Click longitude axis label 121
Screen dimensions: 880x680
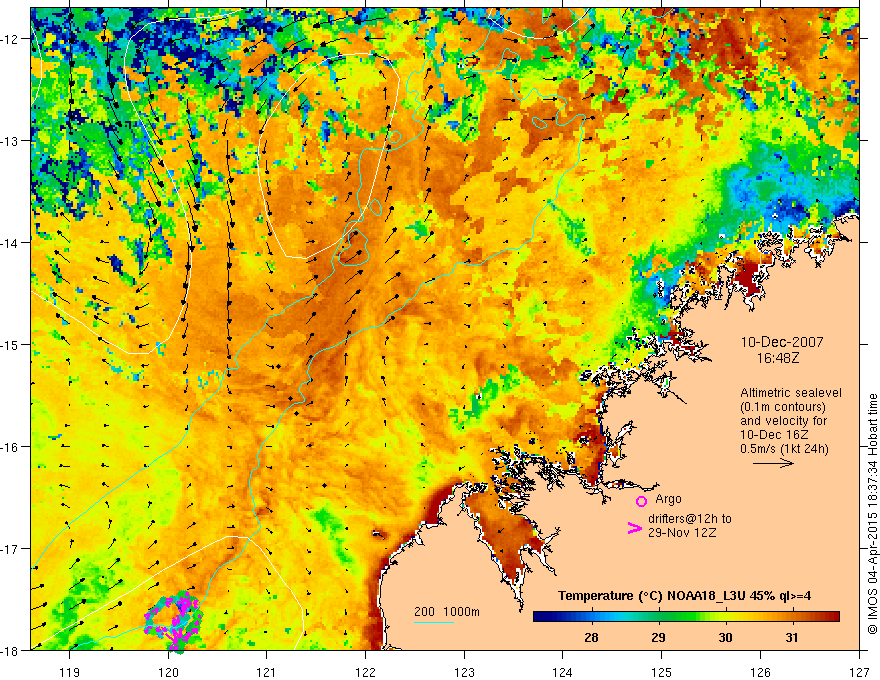coord(267,672)
